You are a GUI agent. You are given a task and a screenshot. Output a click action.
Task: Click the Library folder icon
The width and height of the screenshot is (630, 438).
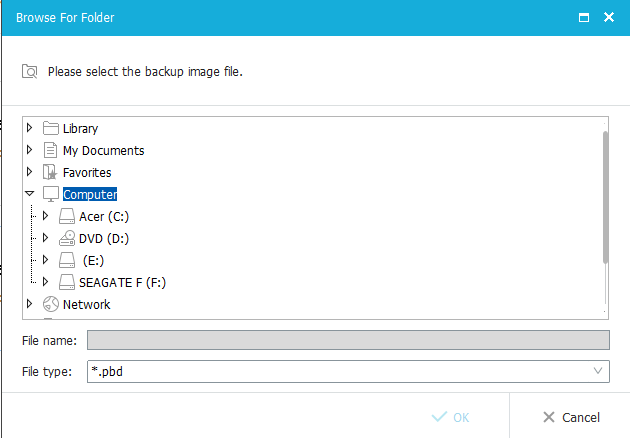[x=51, y=128]
